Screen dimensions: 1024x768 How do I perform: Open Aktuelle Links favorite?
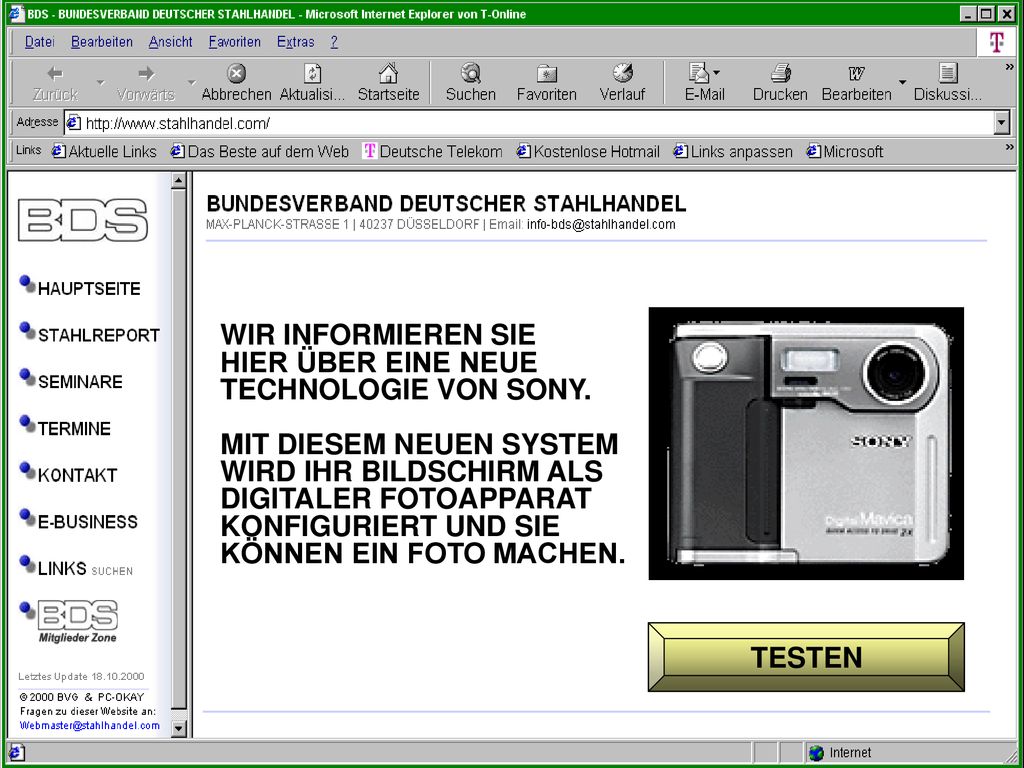pos(104,152)
